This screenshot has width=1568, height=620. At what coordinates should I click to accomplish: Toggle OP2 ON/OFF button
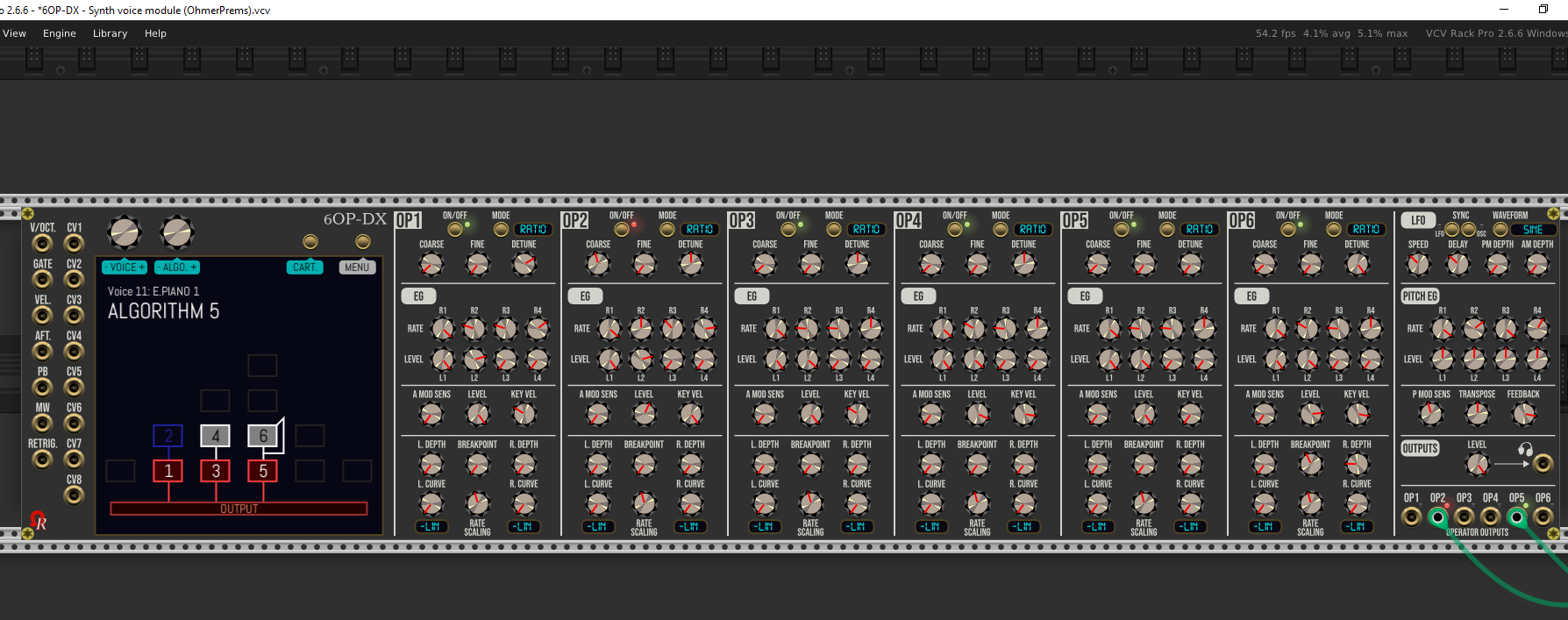pyautogui.click(x=621, y=230)
